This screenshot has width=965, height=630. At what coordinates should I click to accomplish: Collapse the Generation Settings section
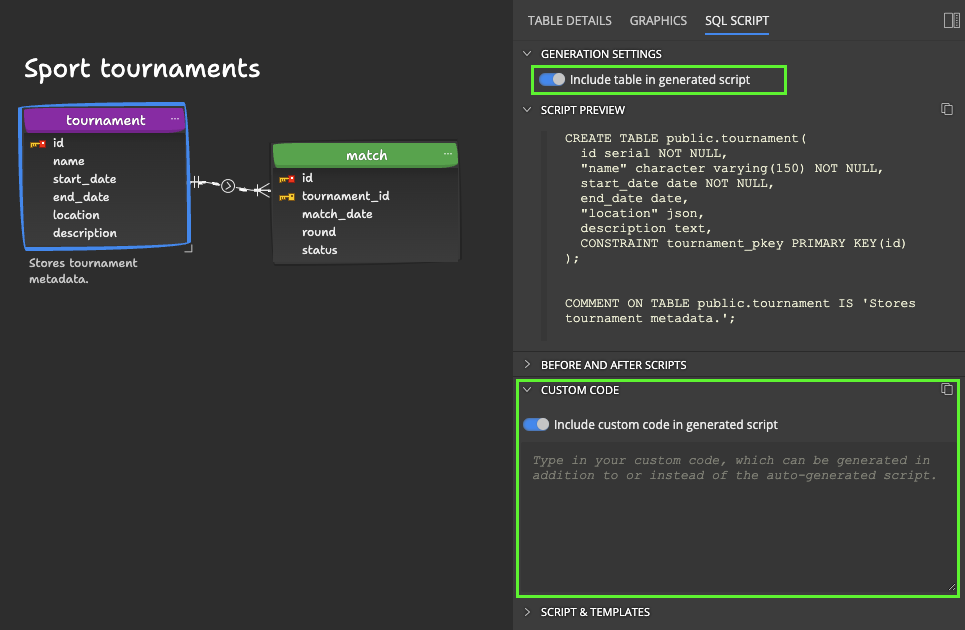pos(527,54)
